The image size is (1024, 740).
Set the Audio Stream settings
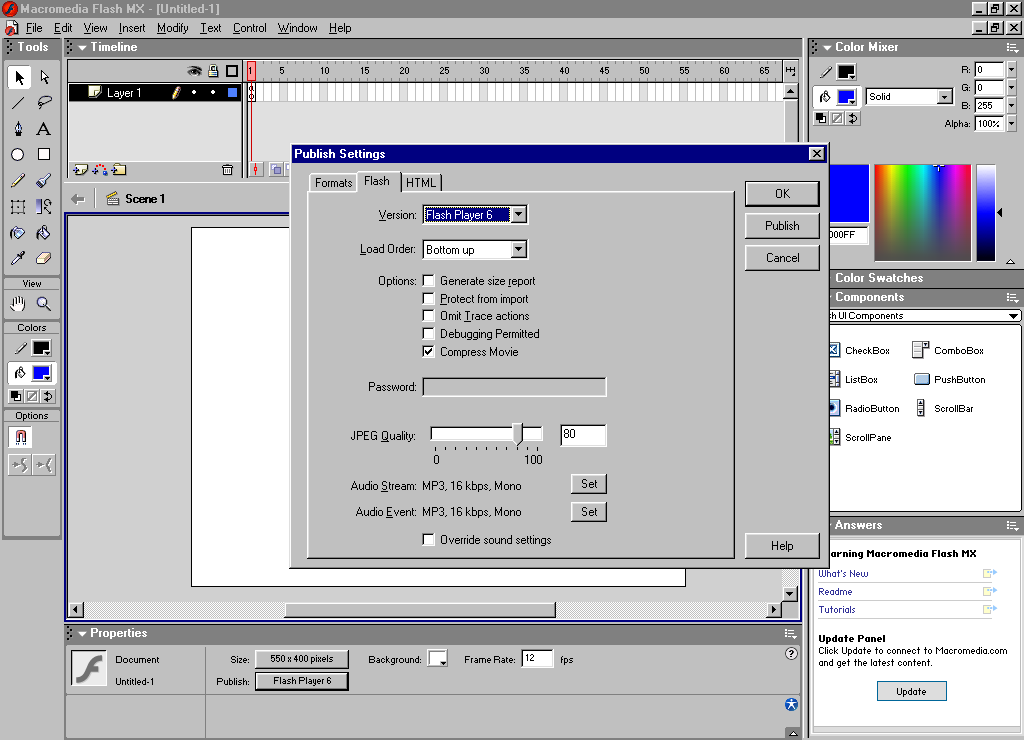[589, 484]
